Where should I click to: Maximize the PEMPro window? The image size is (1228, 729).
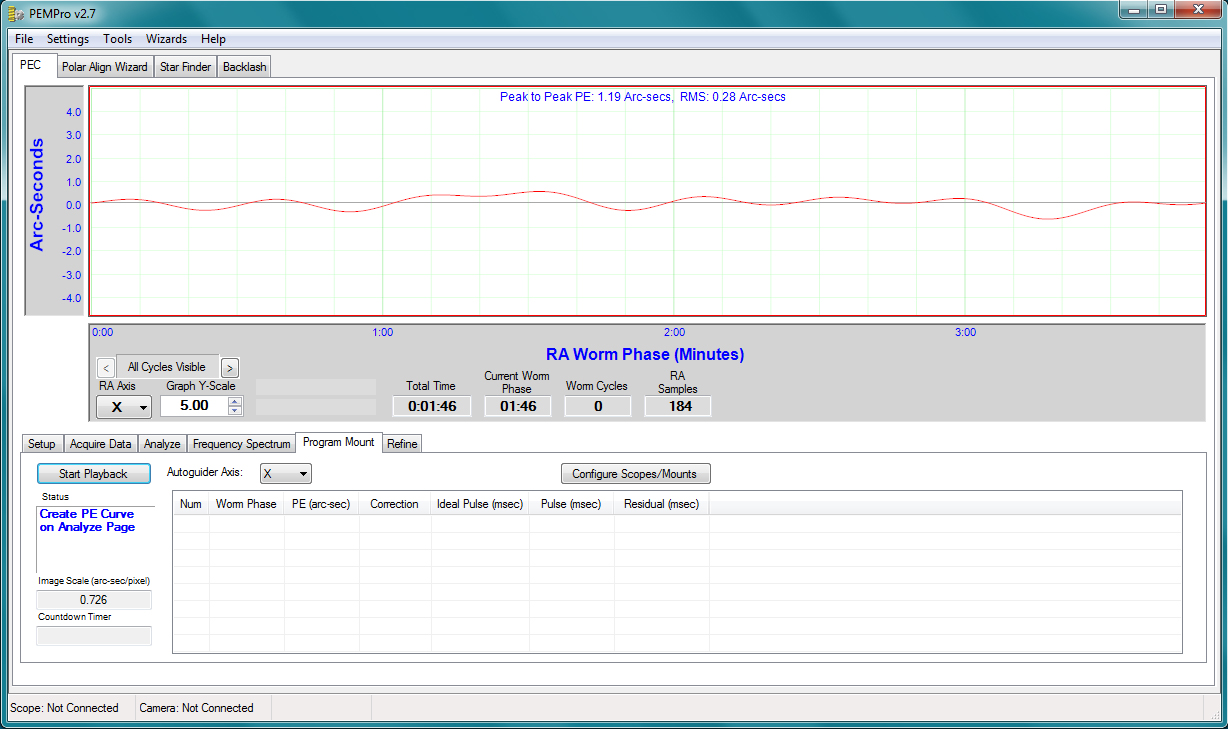pyautogui.click(x=1160, y=10)
